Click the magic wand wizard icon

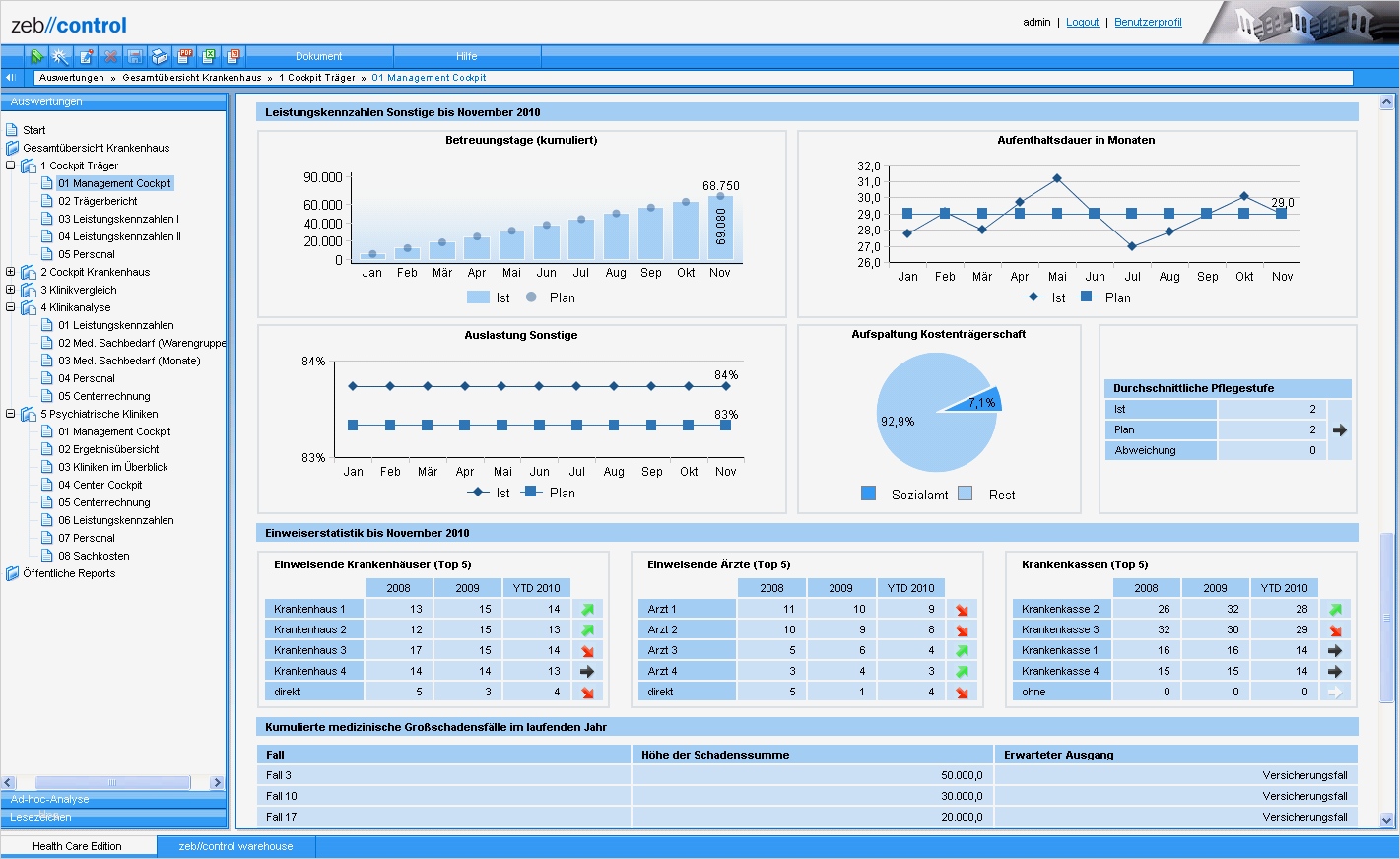click(x=61, y=56)
